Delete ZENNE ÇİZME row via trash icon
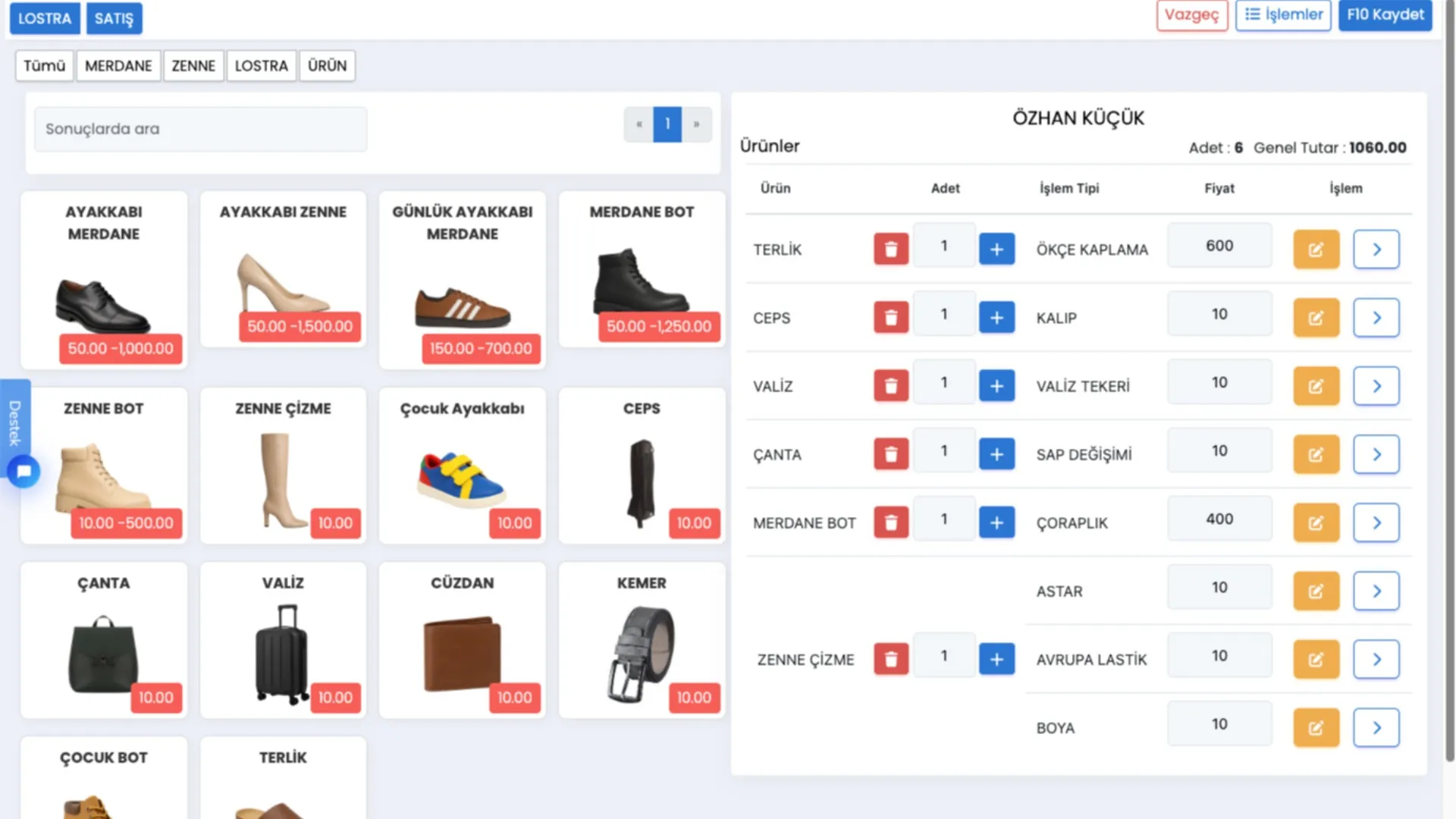The width and height of the screenshot is (1456, 819). (891, 659)
